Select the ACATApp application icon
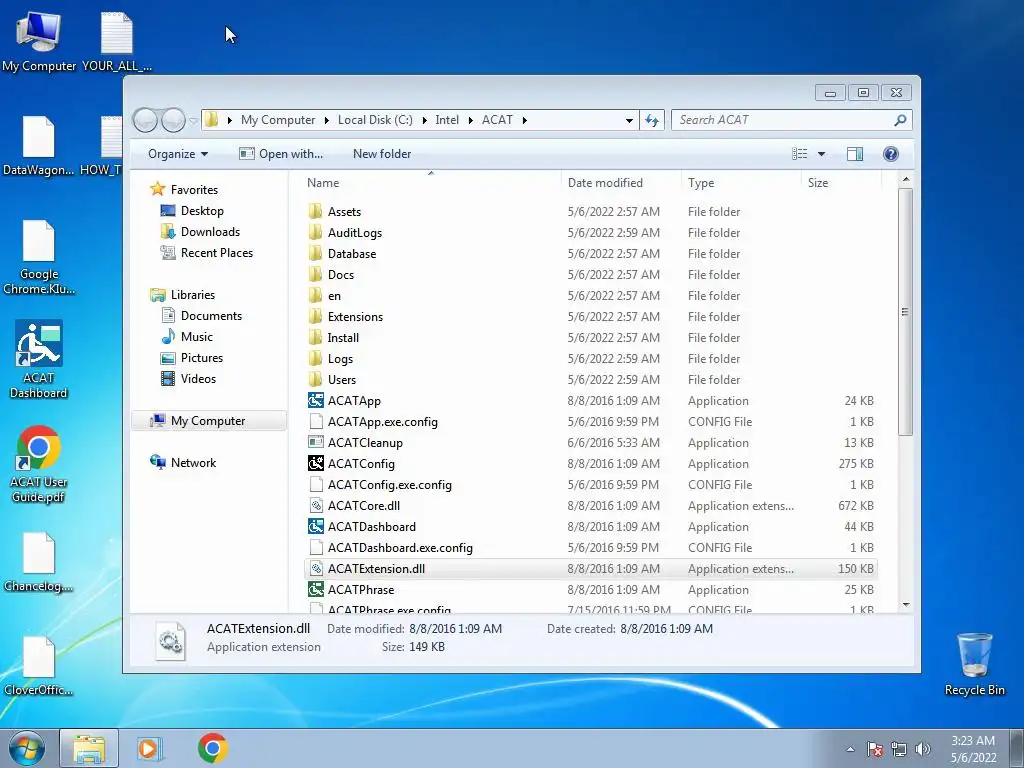The height and width of the screenshot is (768, 1024). tap(316, 400)
